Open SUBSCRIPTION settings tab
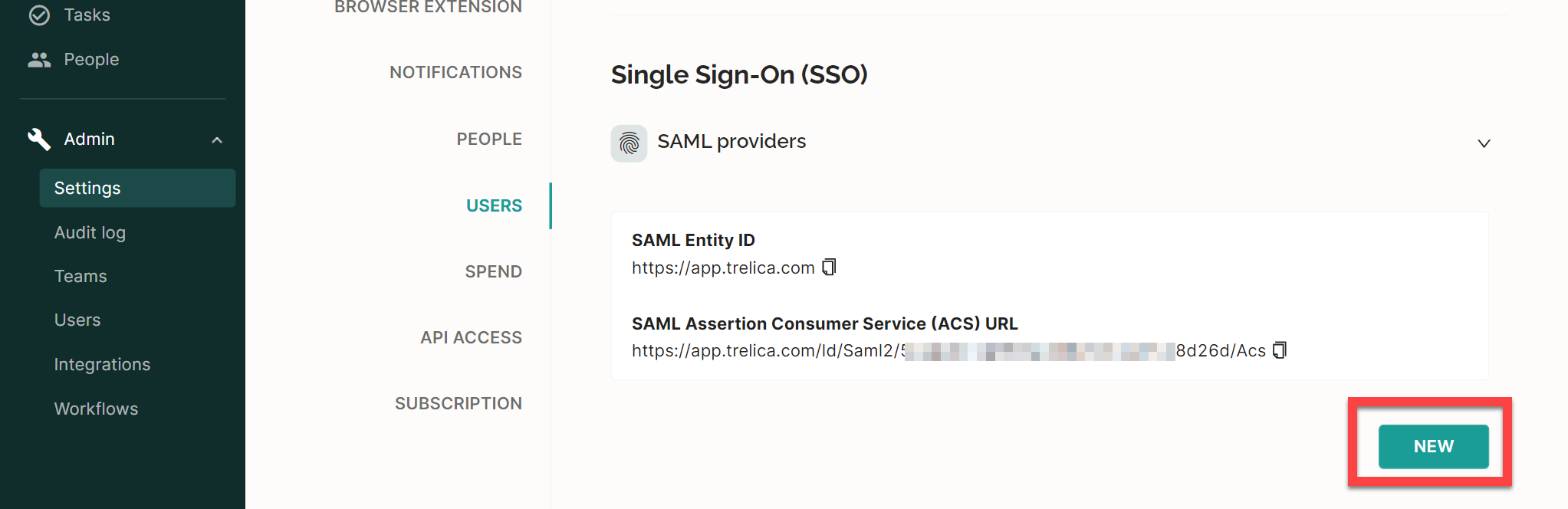This screenshot has height=509, width=1568. [459, 403]
